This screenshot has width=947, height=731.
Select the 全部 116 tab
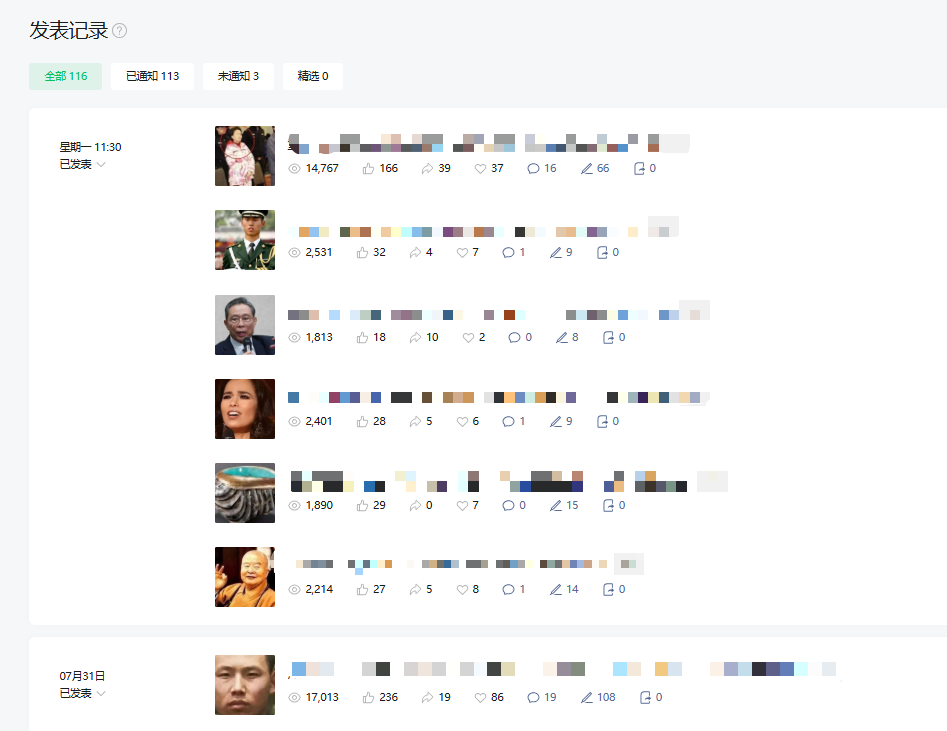point(65,76)
